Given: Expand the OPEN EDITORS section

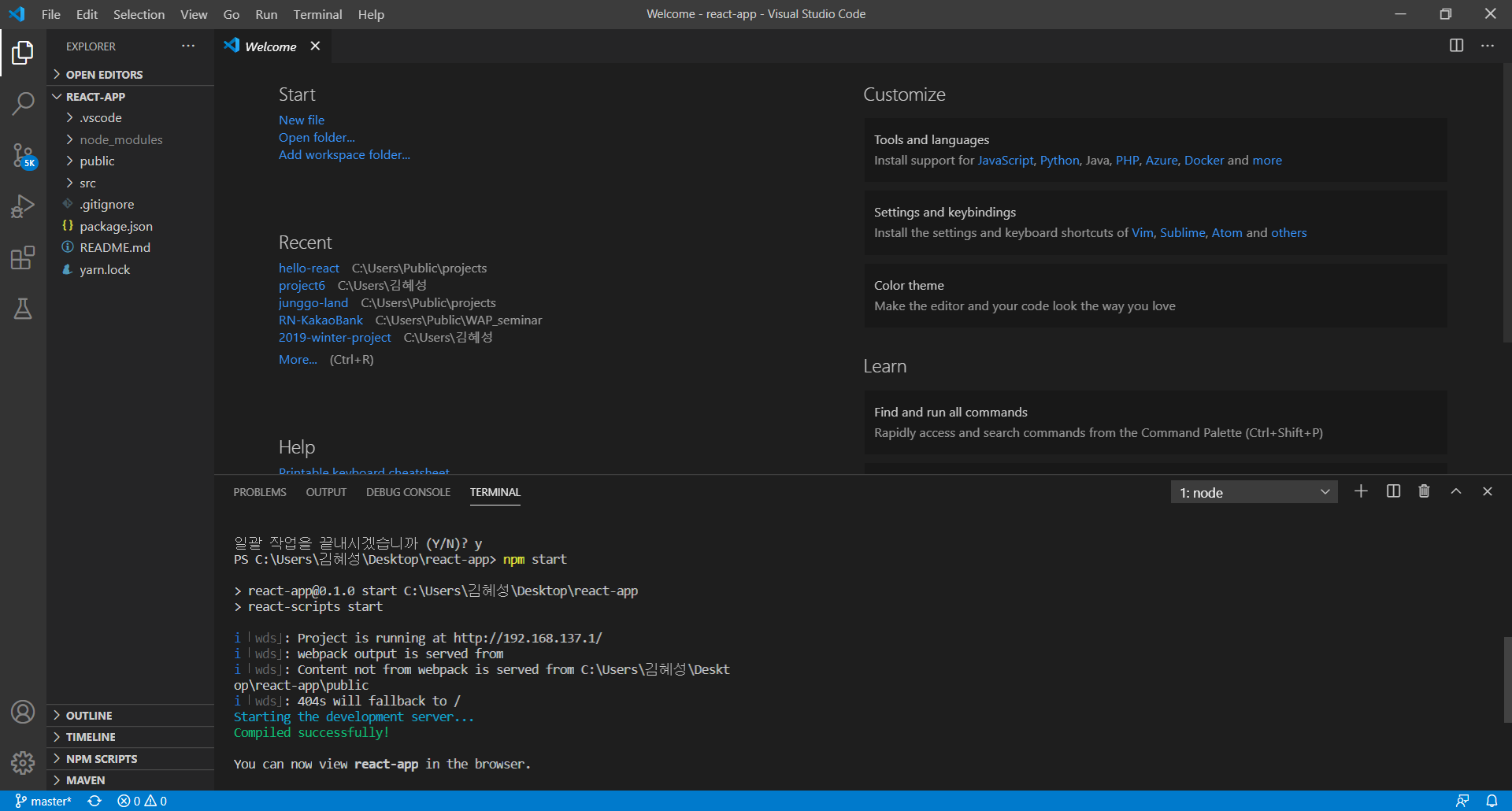Looking at the screenshot, I should coord(130,74).
